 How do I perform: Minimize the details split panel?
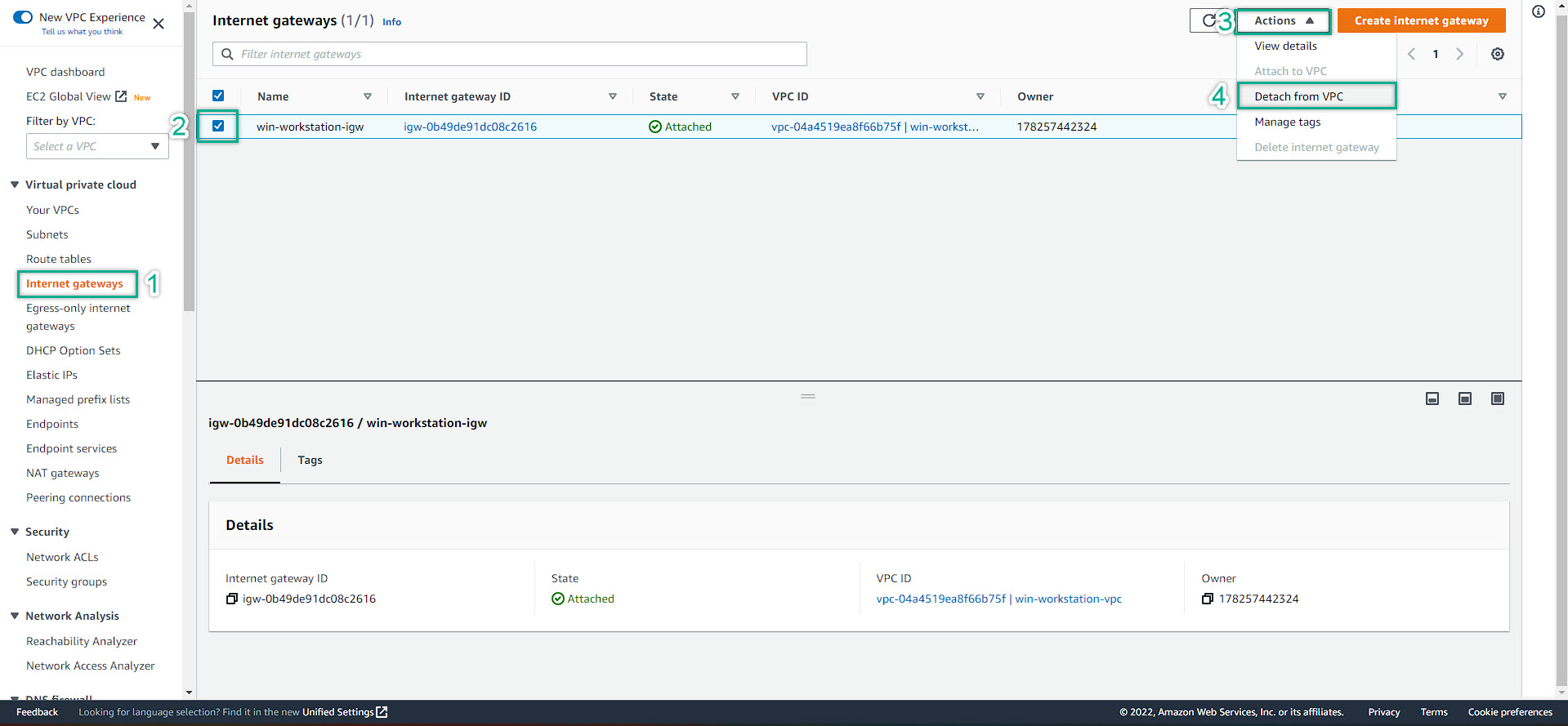(1432, 399)
